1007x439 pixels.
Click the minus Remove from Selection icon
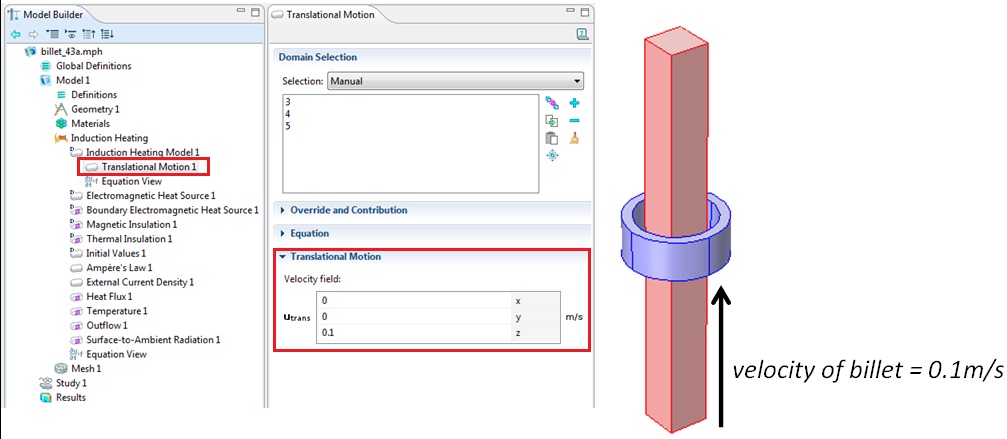[574, 121]
